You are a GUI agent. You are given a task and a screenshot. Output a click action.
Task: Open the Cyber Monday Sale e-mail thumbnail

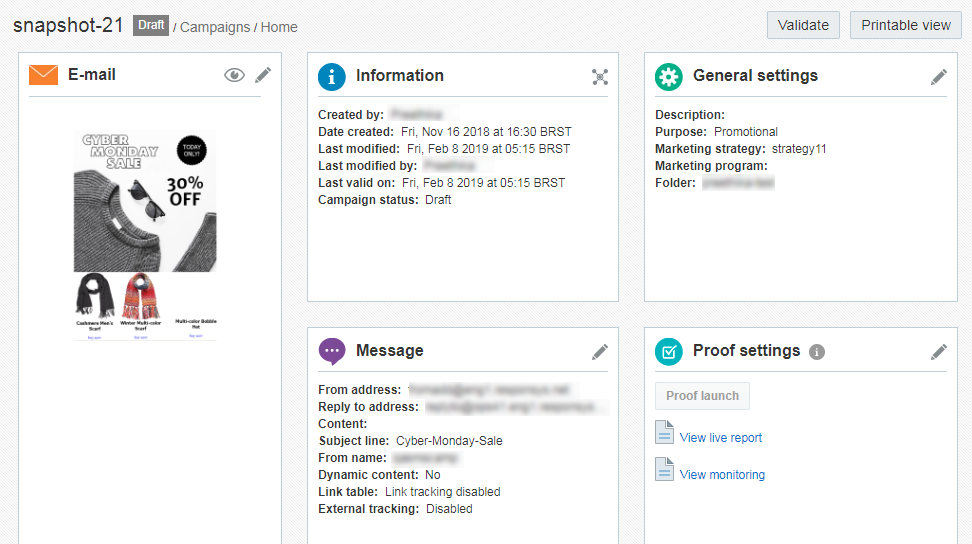(x=145, y=235)
